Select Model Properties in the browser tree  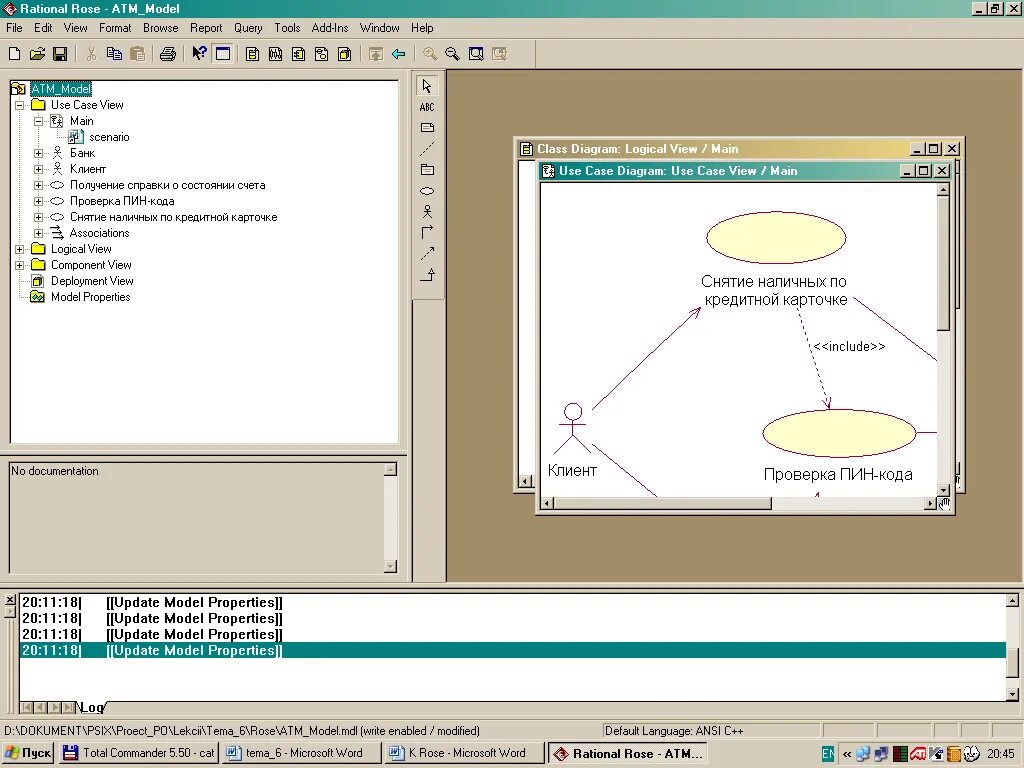pos(91,297)
